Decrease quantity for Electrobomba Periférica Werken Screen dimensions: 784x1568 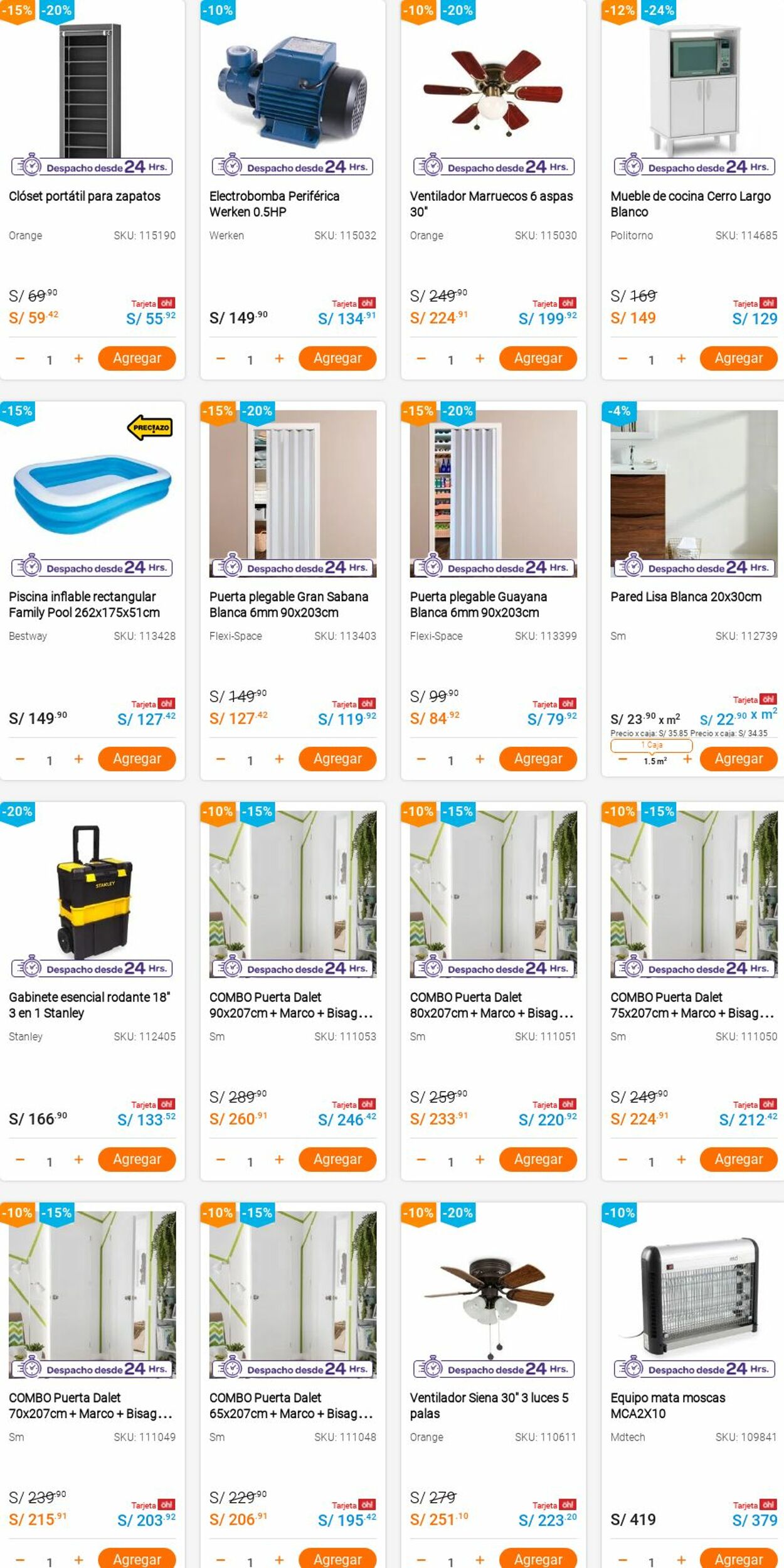coord(220,358)
